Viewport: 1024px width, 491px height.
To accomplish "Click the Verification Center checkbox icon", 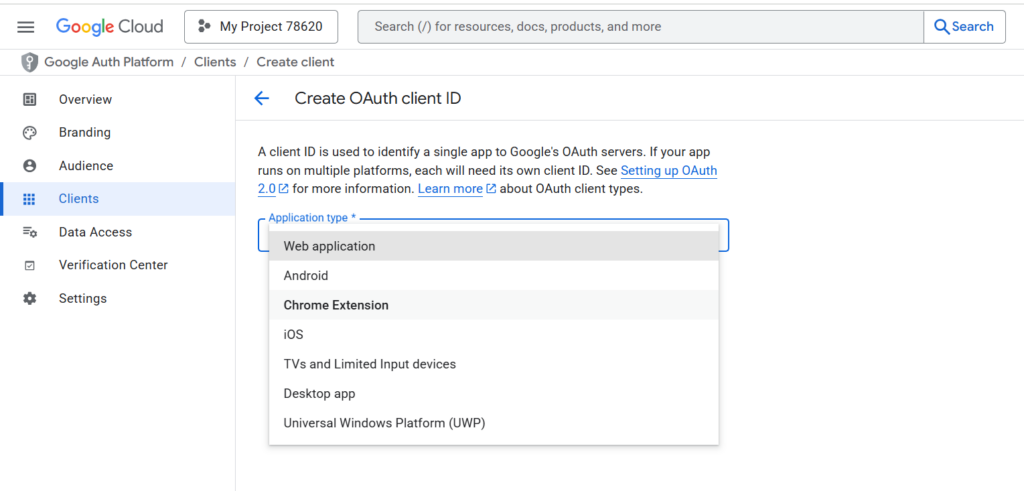I will 29,266.
